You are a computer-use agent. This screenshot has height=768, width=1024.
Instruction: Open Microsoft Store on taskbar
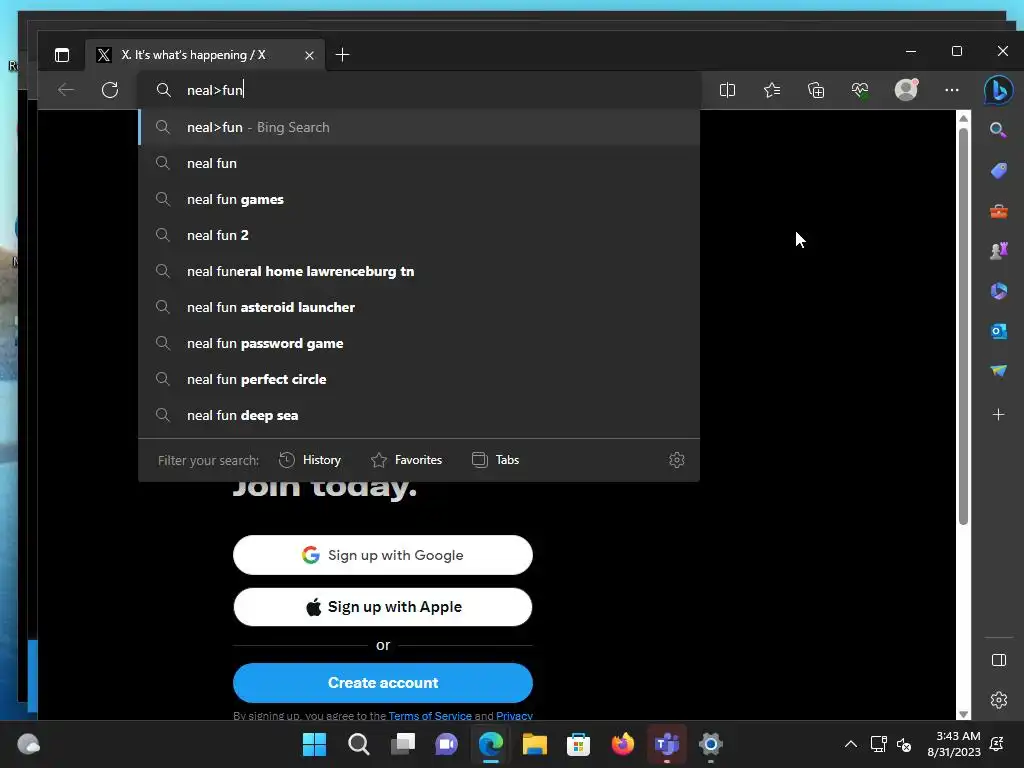pyautogui.click(x=578, y=744)
